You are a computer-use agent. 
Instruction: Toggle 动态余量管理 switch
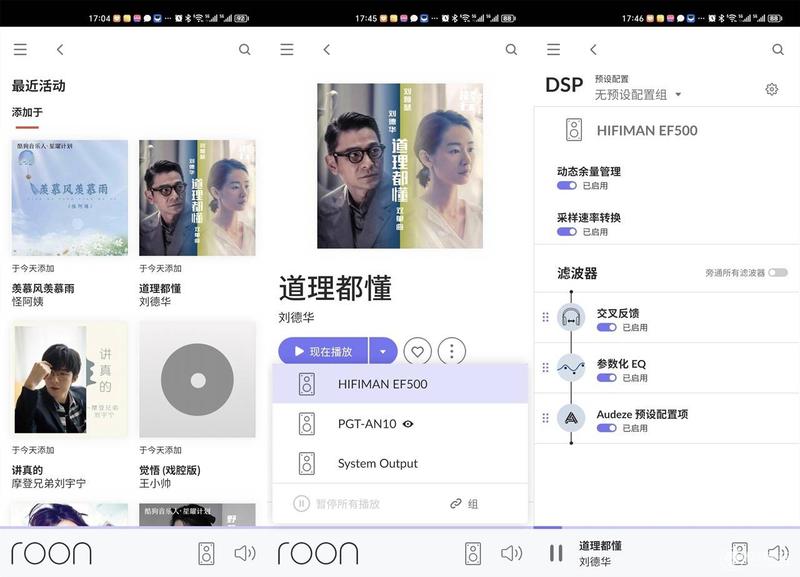tap(566, 186)
